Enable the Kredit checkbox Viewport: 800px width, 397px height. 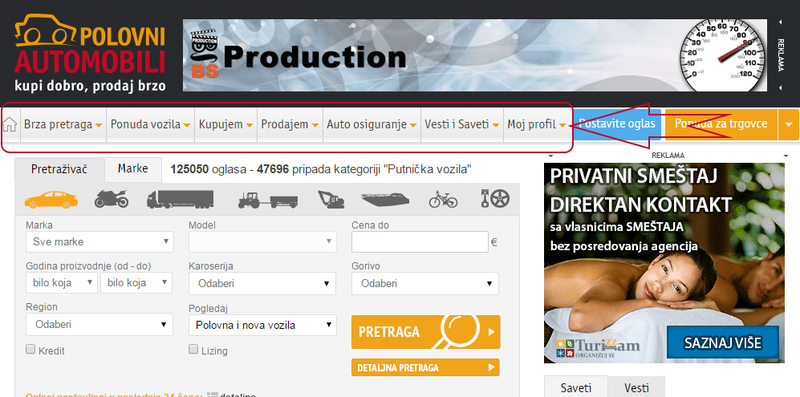pyautogui.click(x=30, y=350)
